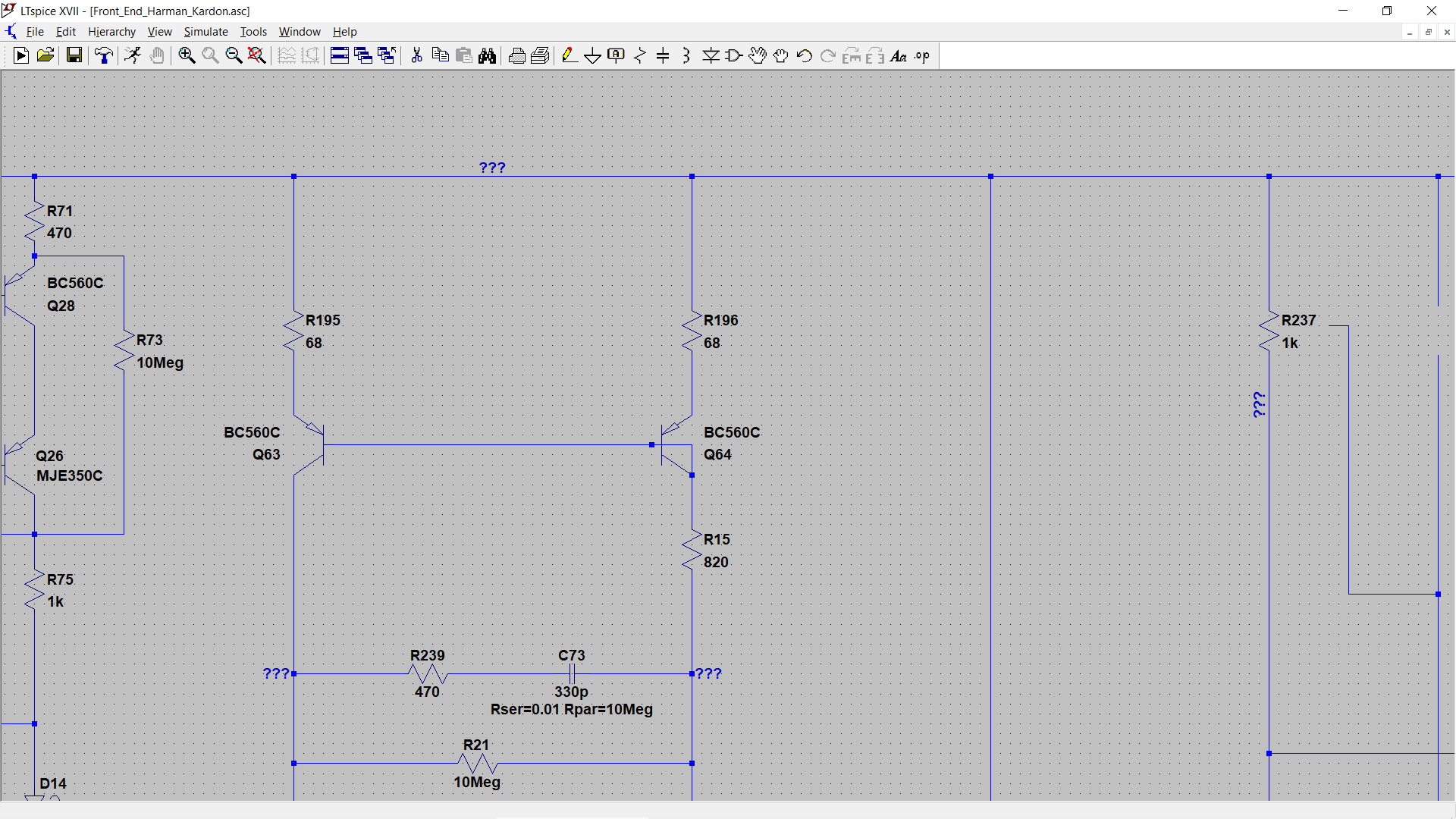
Task: Click the D14 diode label
Action: [53, 783]
